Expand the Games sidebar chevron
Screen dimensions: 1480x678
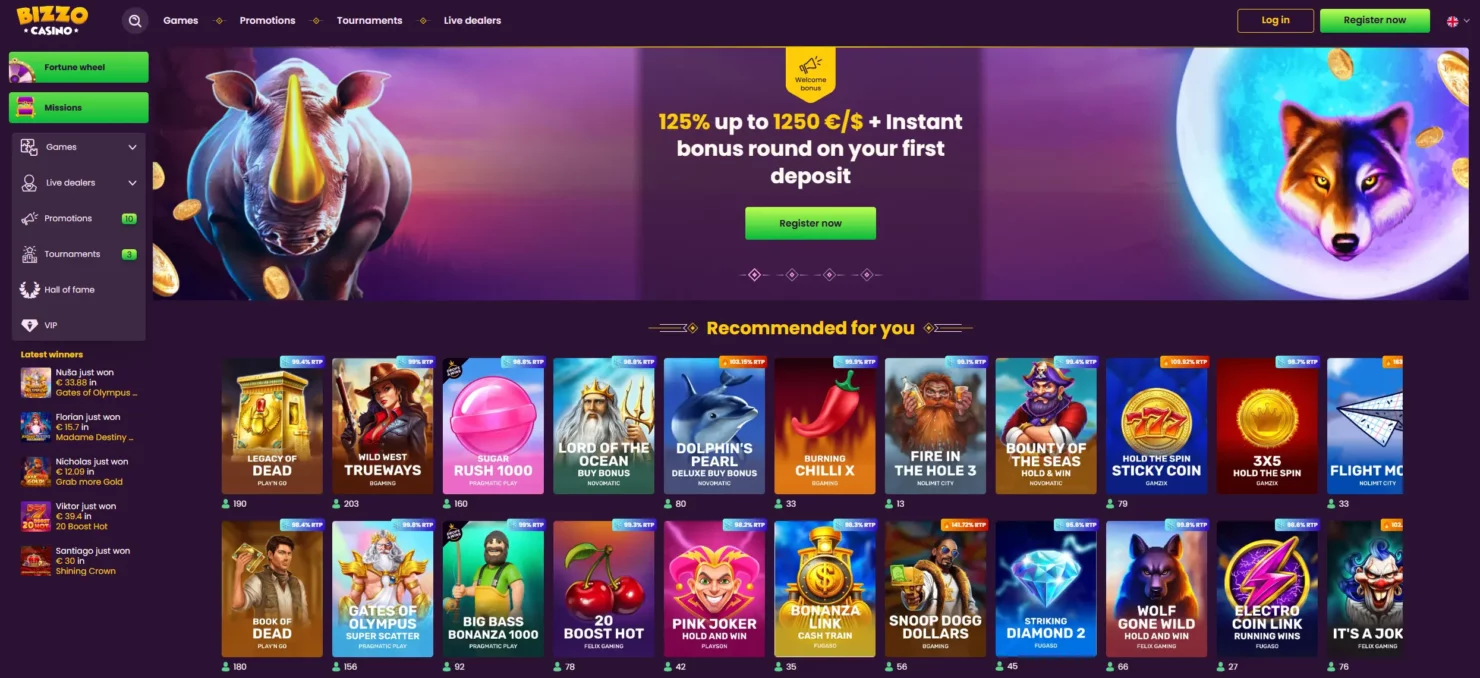tap(132, 147)
